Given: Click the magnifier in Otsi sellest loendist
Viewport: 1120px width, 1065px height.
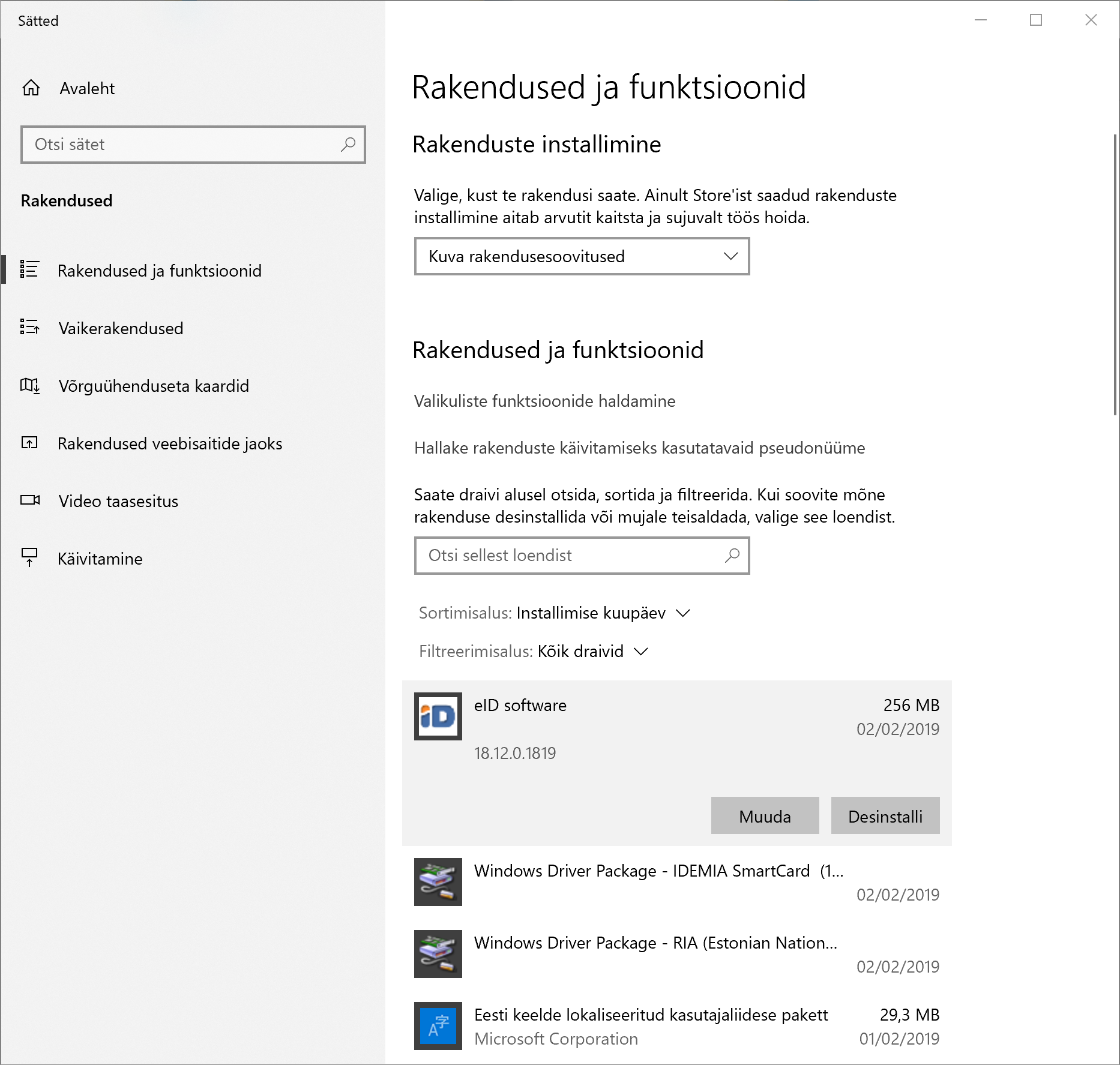Looking at the screenshot, I should [732, 556].
